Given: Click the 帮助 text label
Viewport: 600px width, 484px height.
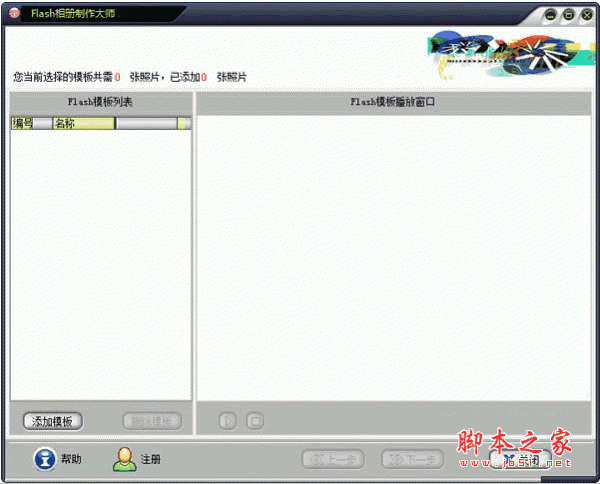Looking at the screenshot, I should [72, 459].
